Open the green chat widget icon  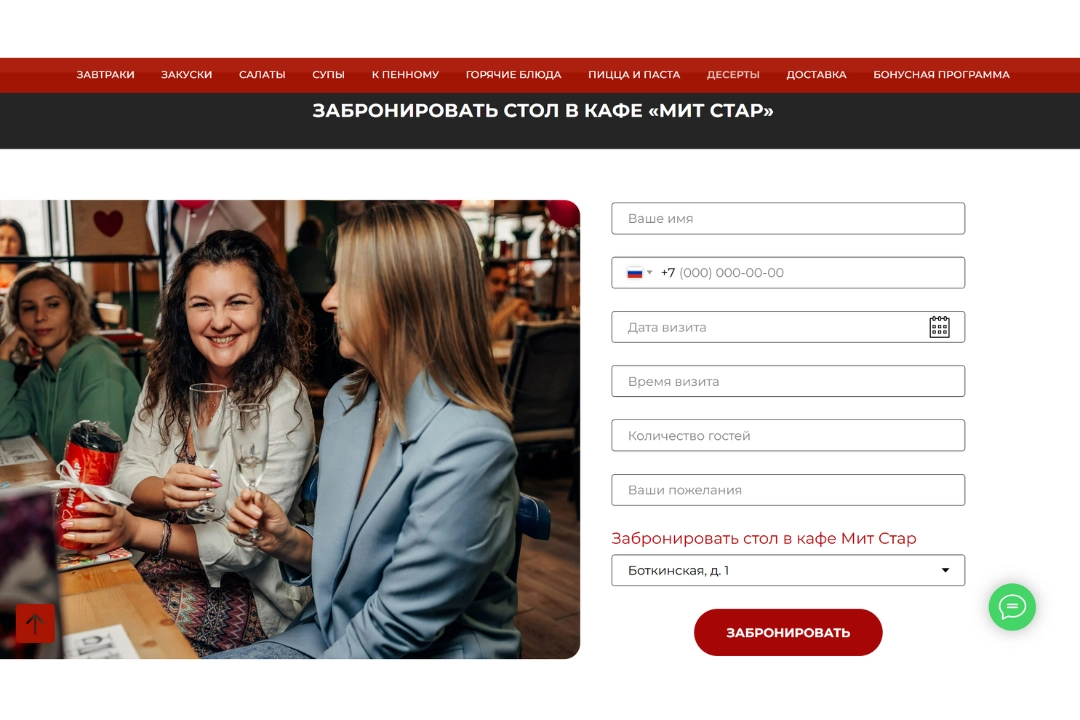1012,607
